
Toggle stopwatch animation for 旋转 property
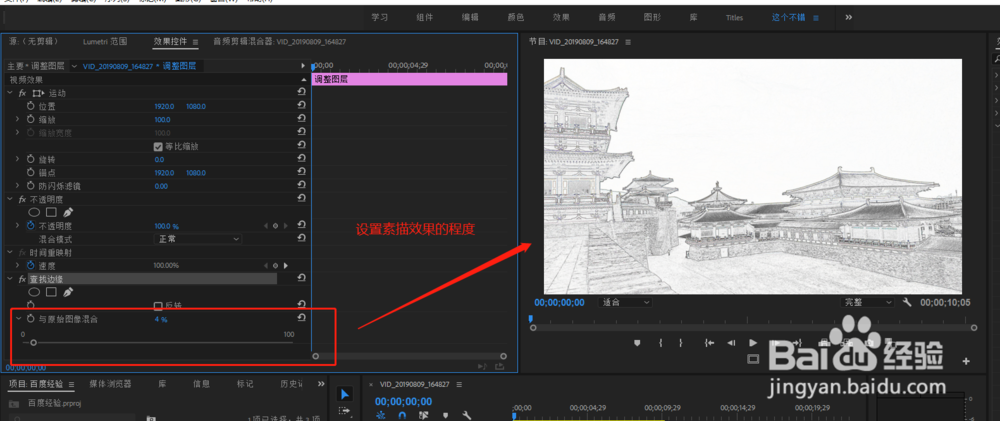pos(31,159)
